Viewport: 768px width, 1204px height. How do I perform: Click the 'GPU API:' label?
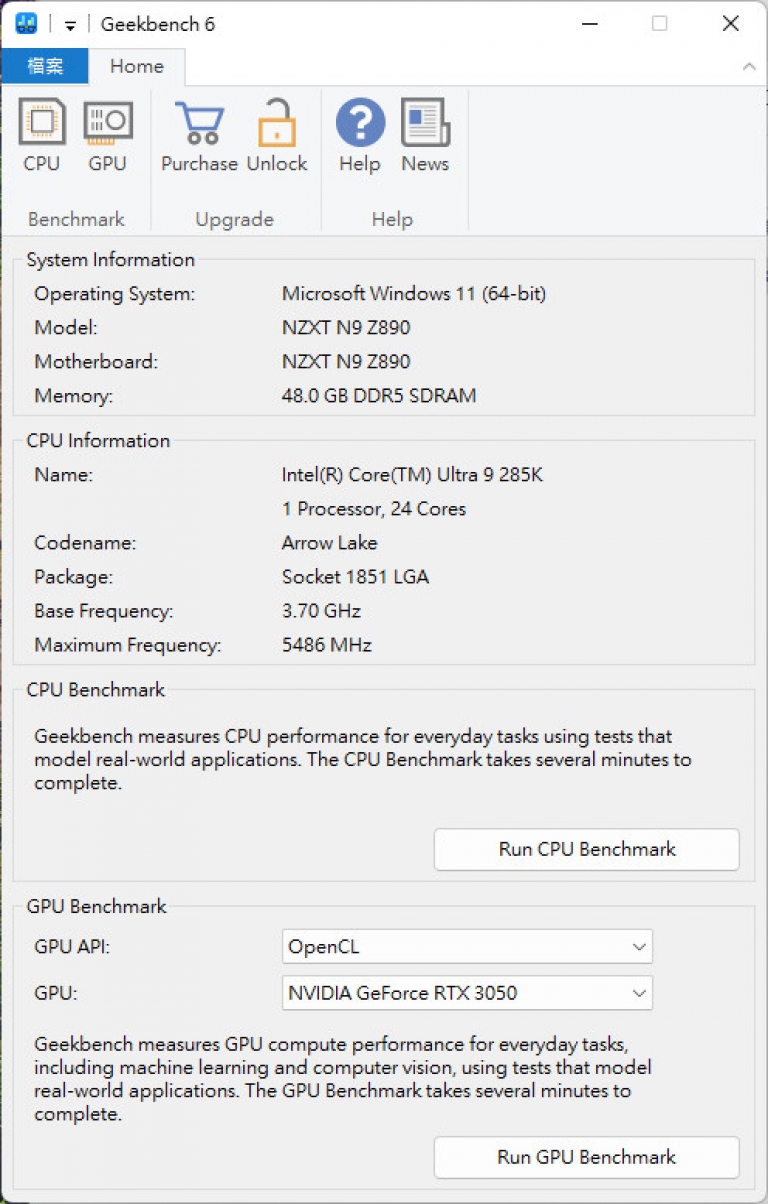(72, 946)
